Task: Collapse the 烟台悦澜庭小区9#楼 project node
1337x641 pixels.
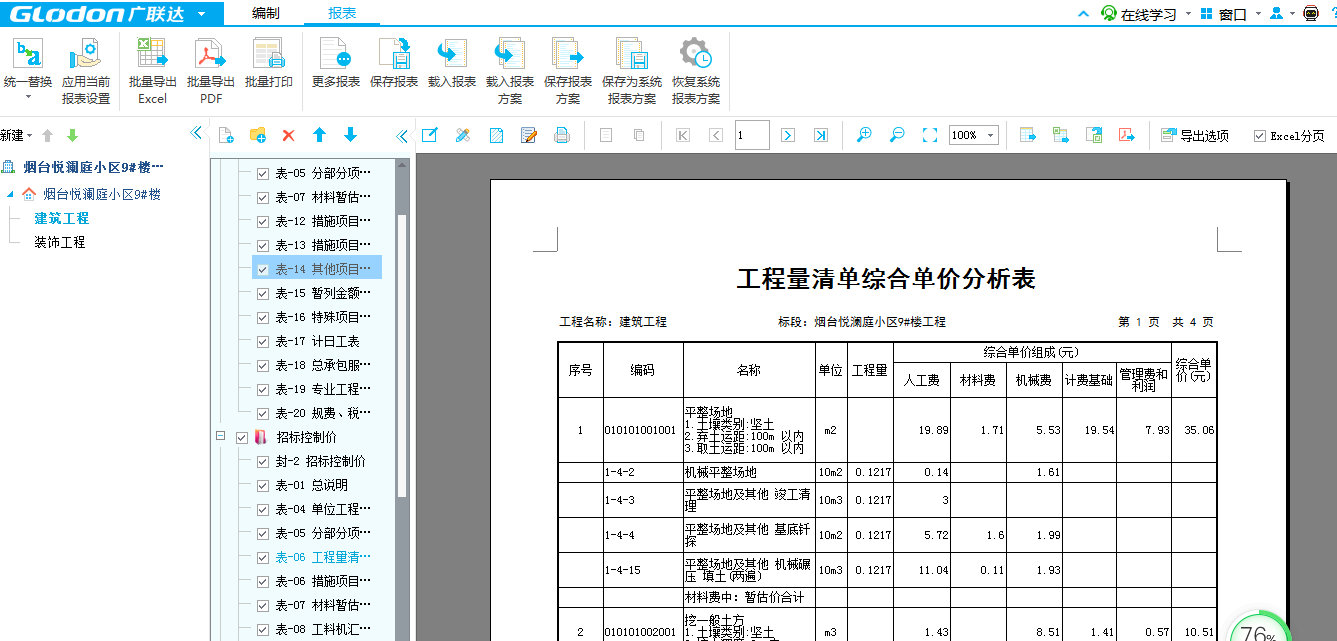Action: click(x=11, y=194)
